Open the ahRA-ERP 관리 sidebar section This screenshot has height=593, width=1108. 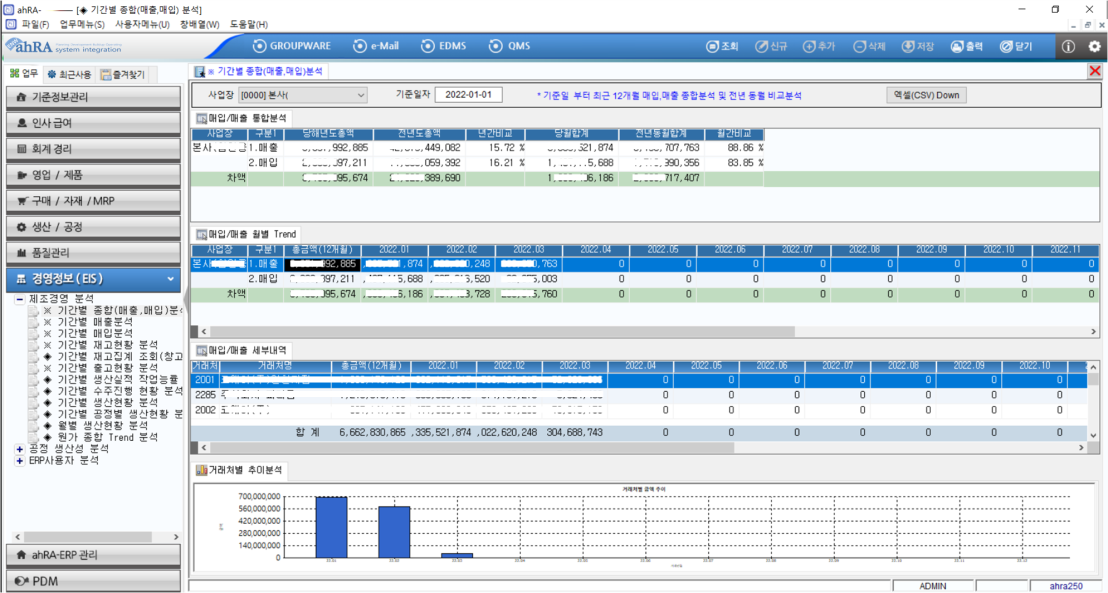93,555
